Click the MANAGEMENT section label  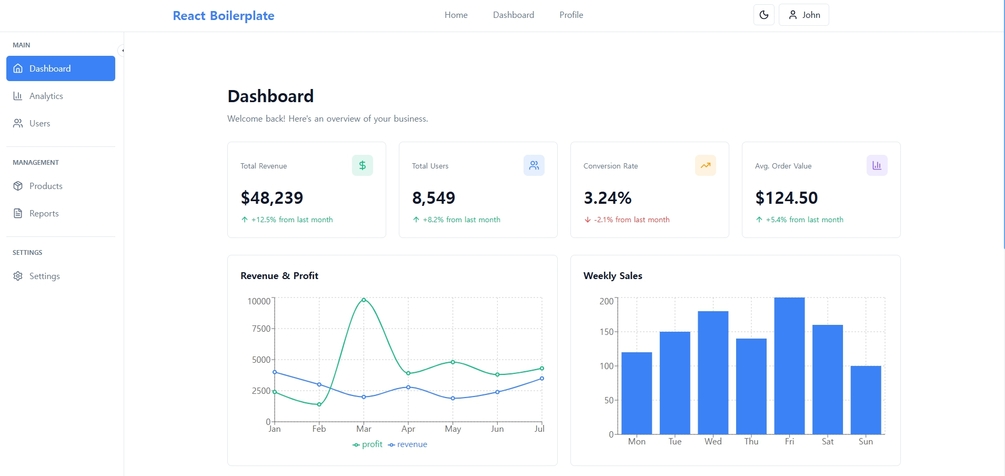pyautogui.click(x=36, y=163)
